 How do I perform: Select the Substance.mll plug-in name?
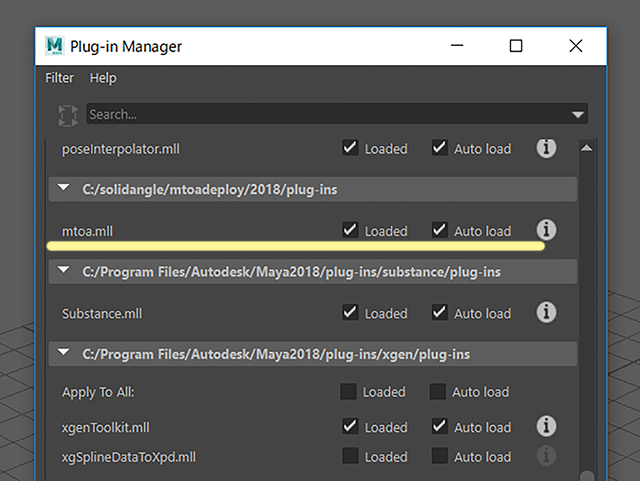point(102,314)
